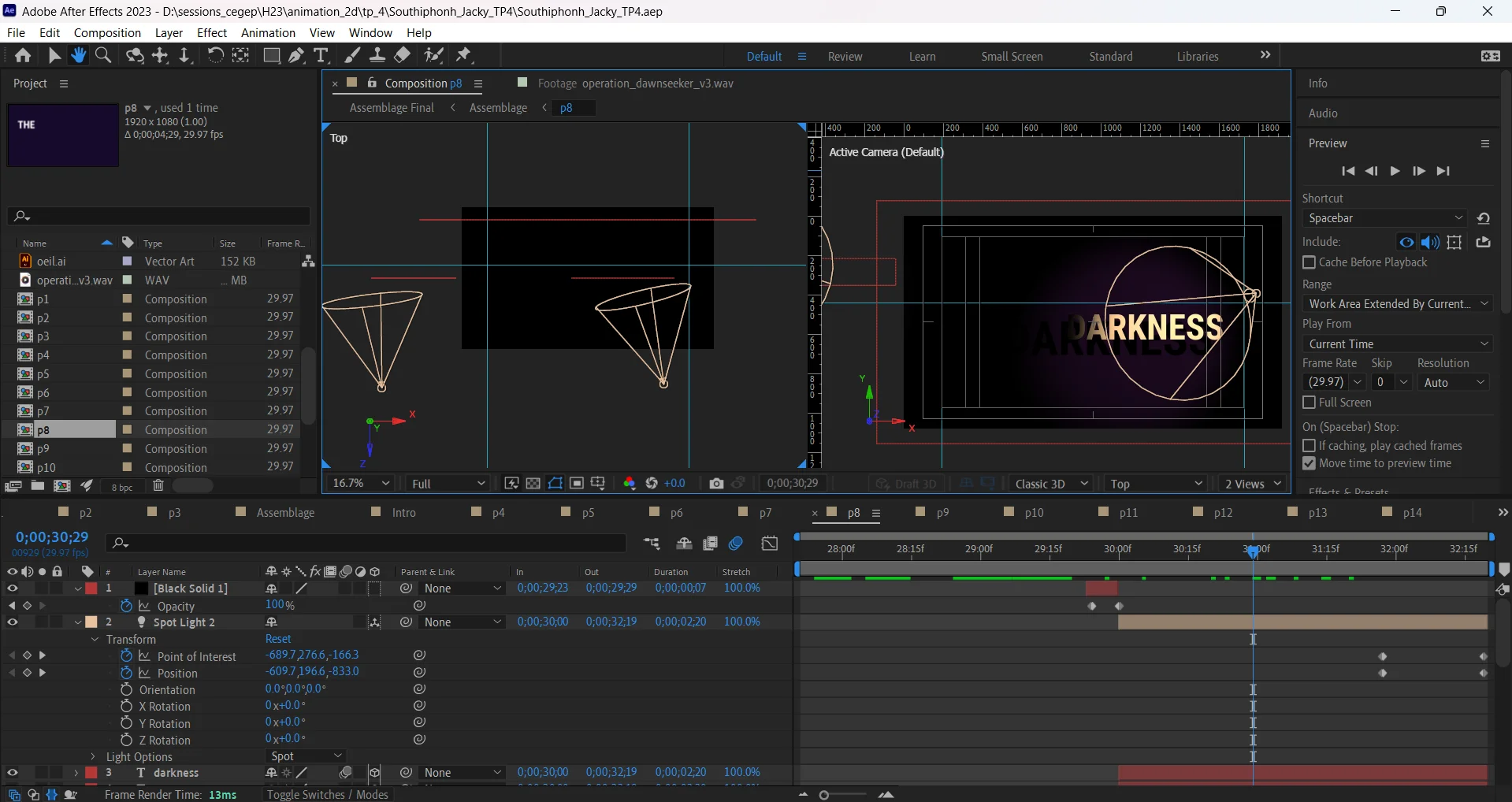The image size is (1512, 802).
Task: Take a snapshot with camera icon
Action: tap(716, 484)
